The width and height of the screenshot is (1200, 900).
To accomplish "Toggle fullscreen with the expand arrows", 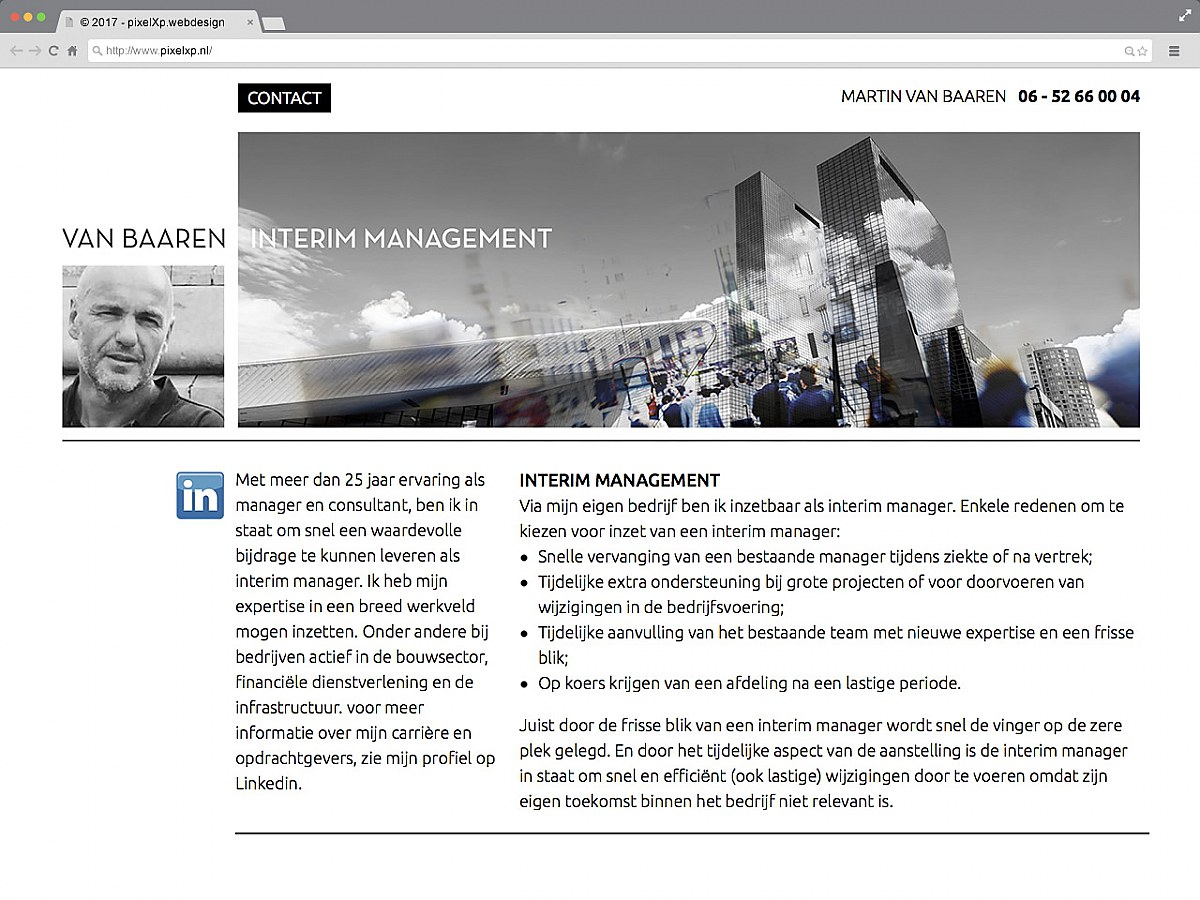I will pyautogui.click(x=1184, y=16).
